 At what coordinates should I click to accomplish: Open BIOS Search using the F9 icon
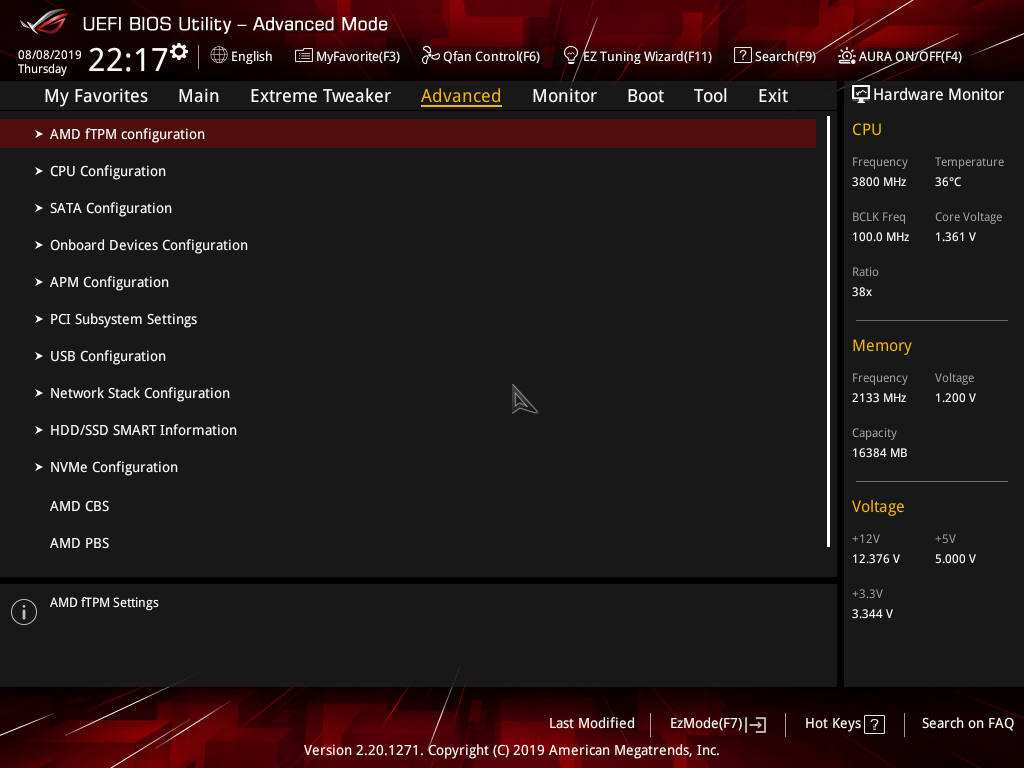point(744,56)
